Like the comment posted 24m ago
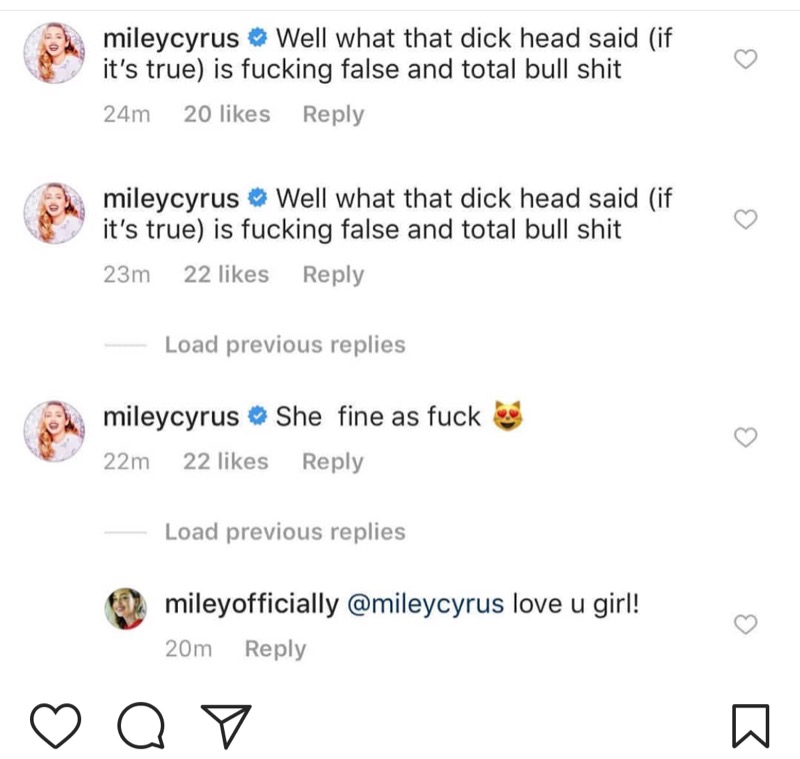The height and width of the screenshot is (759, 800). coord(745,60)
